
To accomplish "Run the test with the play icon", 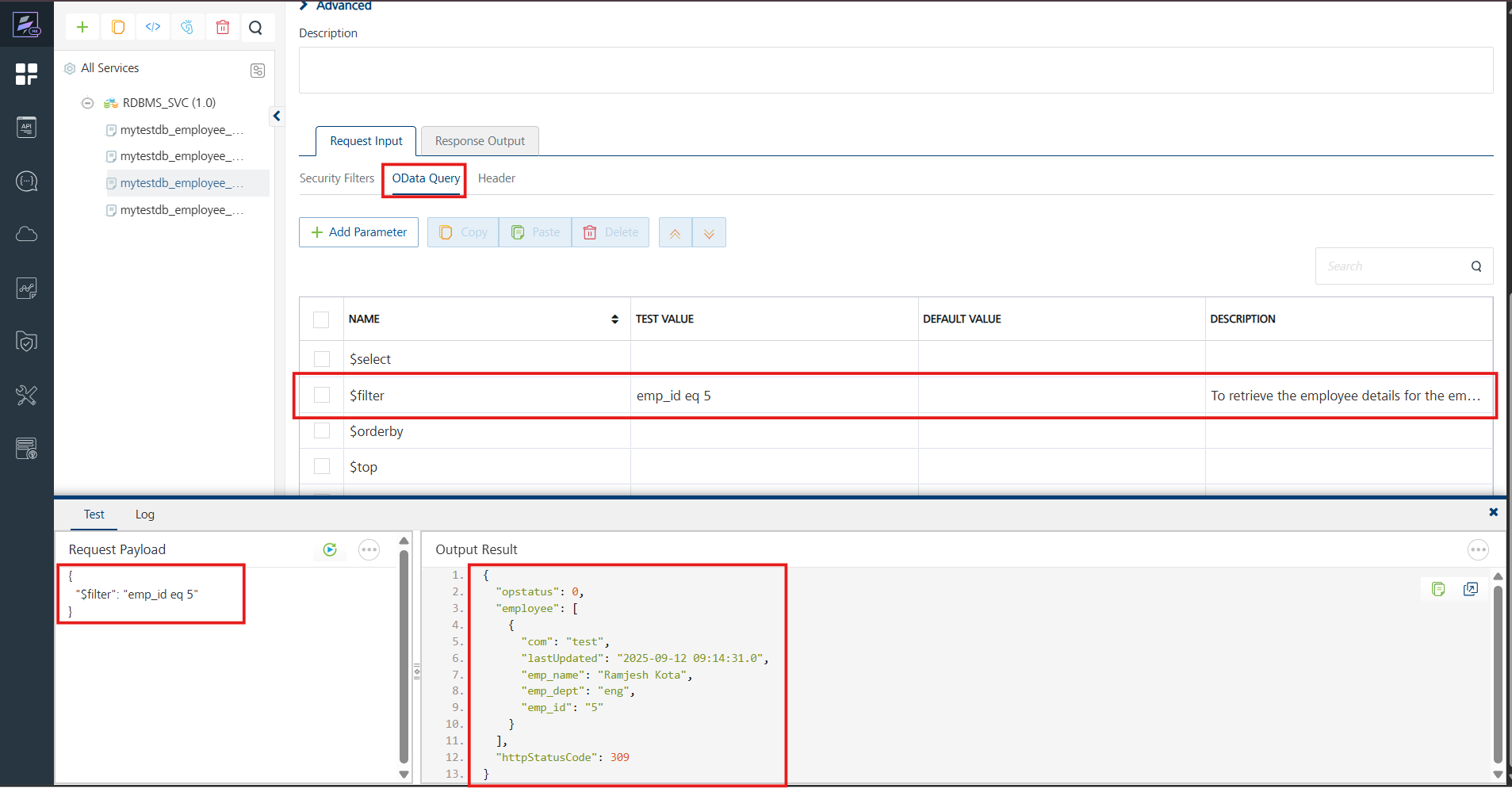I will (330, 549).
